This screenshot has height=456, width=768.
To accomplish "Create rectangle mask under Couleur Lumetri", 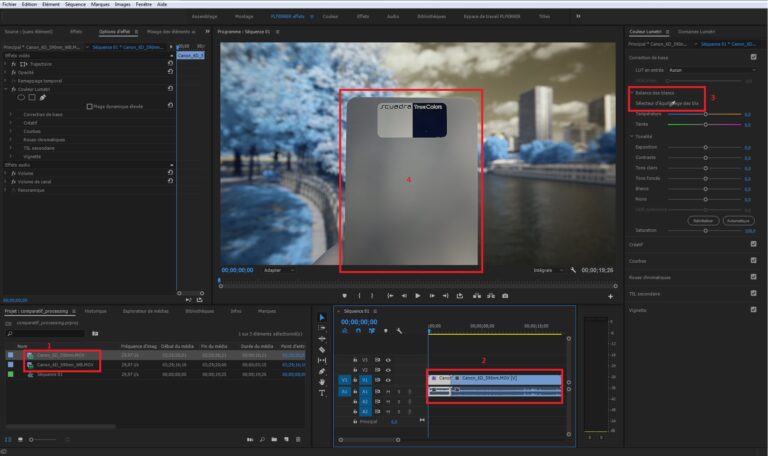I will click(32, 97).
